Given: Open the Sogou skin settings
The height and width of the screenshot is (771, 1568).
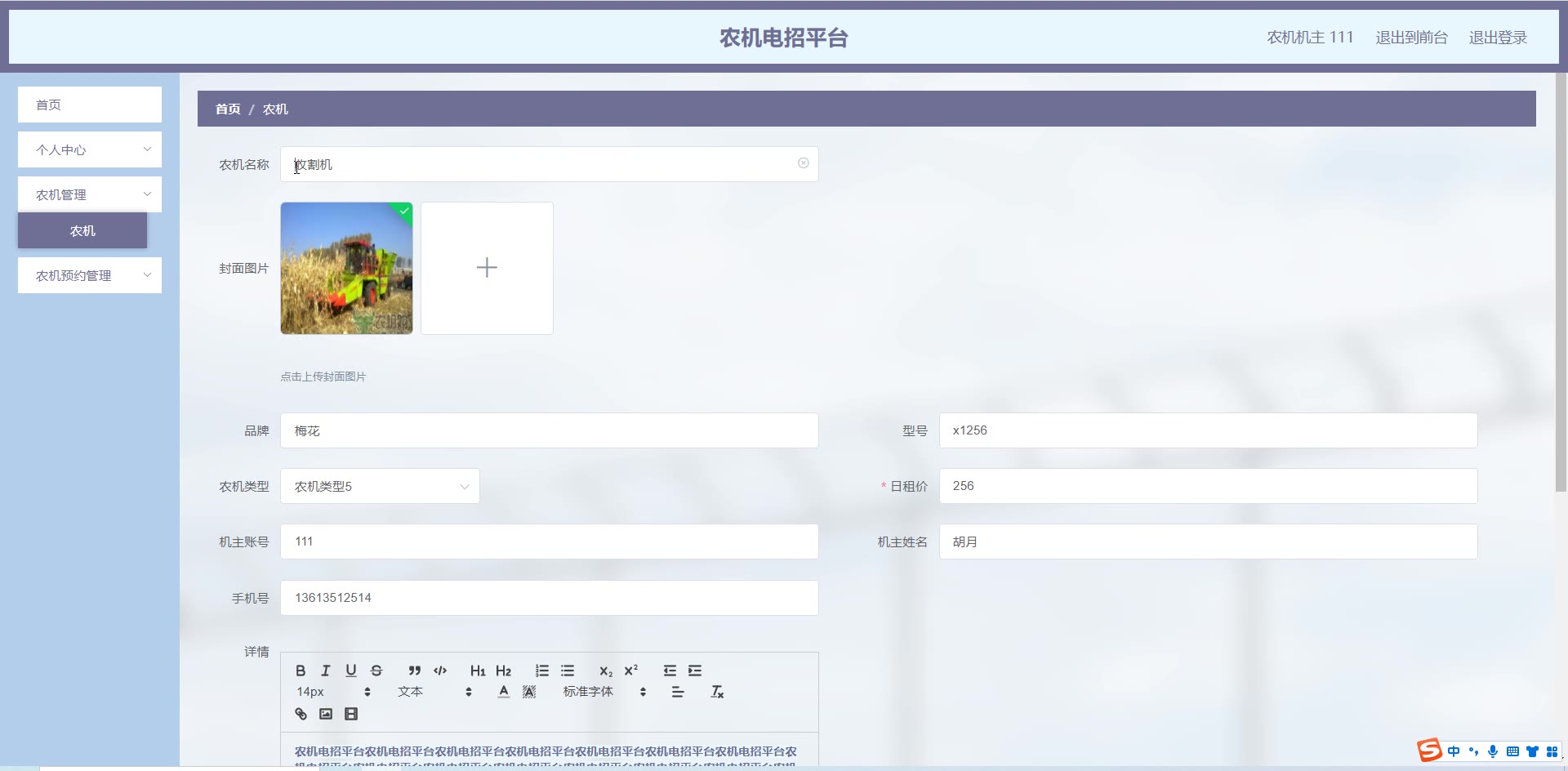Looking at the screenshot, I should click(1532, 751).
